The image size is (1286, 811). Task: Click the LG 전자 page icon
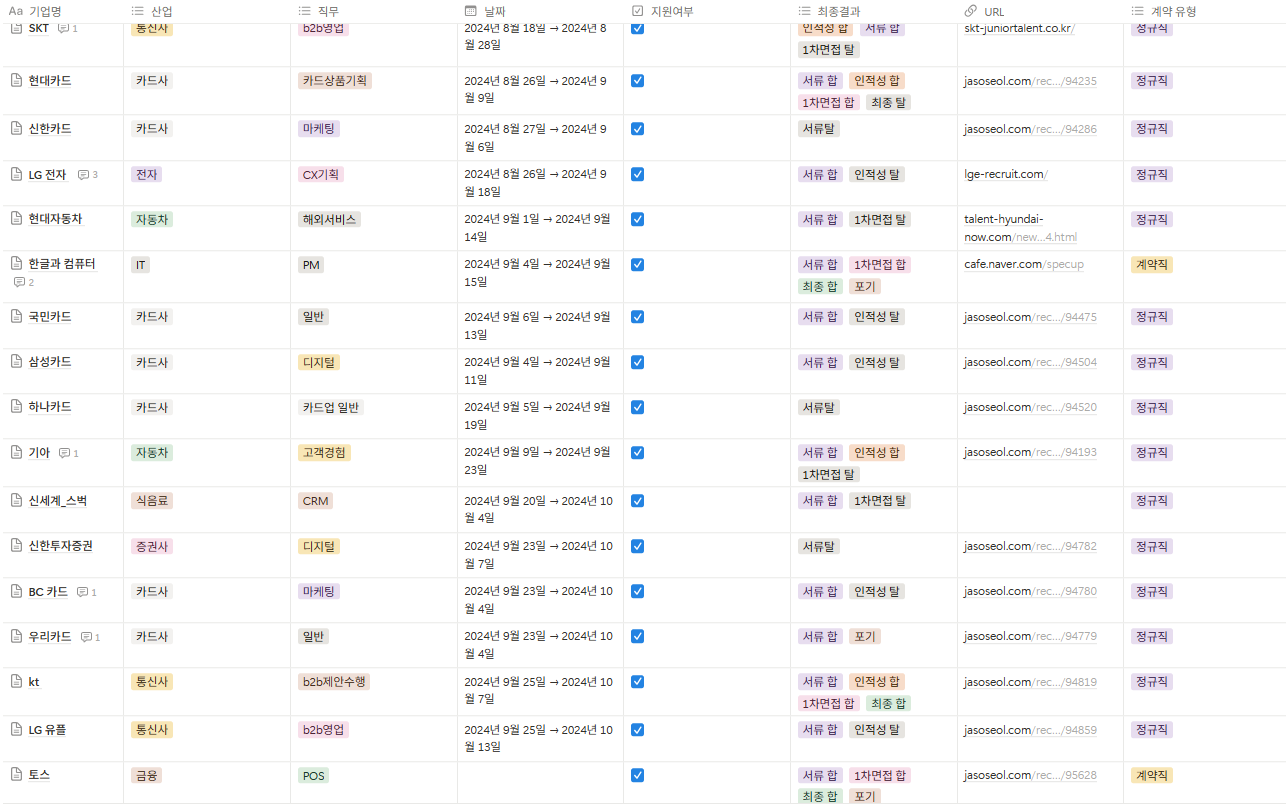[x=16, y=174]
